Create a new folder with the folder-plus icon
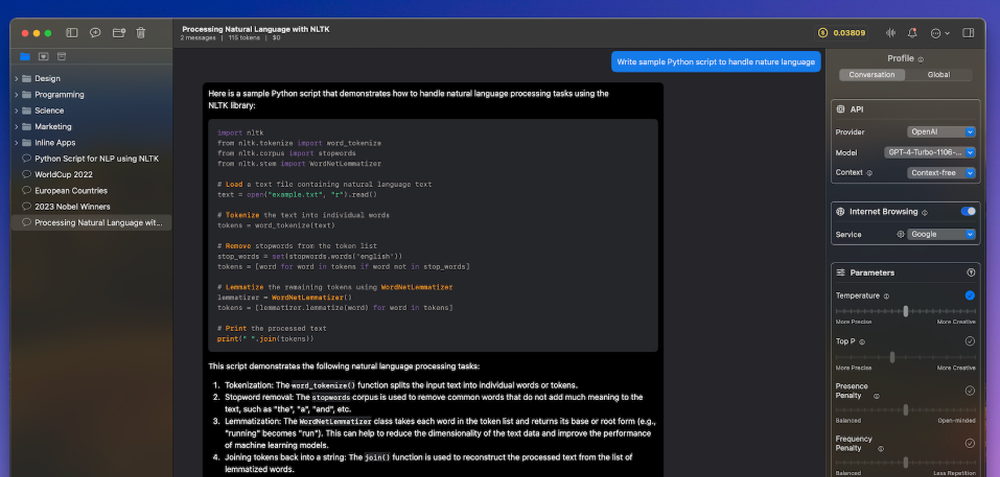The height and width of the screenshot is (477, 1000). [119, 33]
